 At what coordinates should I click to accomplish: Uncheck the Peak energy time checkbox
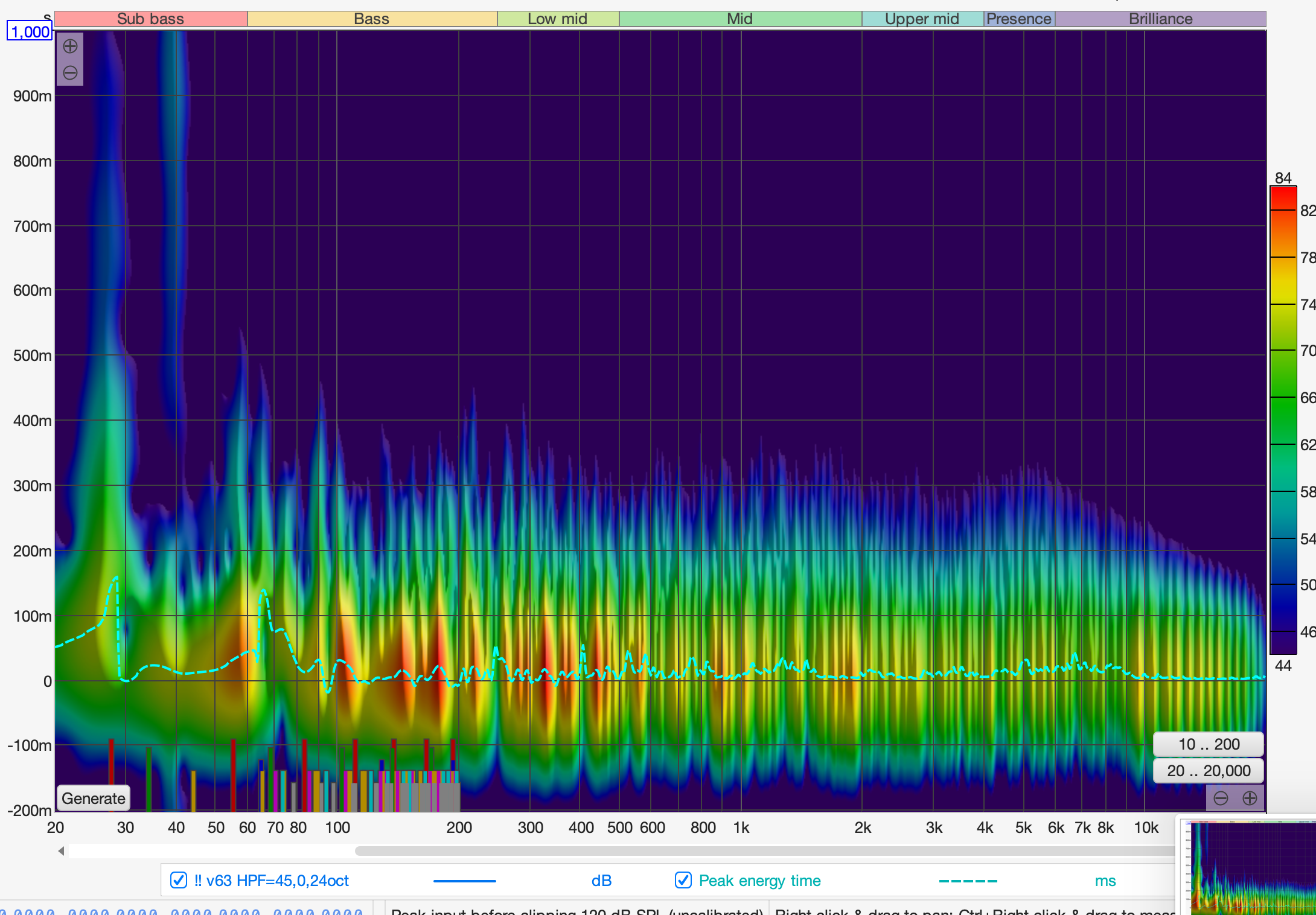pyautogui.click(x=683, y=881)
